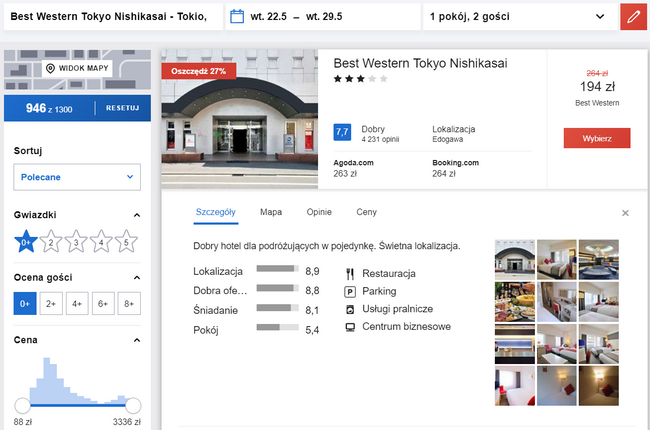Open the Polecane sort dropdown
The height and width of the screenshot is (430, 650).
click(x=77, y=177)
